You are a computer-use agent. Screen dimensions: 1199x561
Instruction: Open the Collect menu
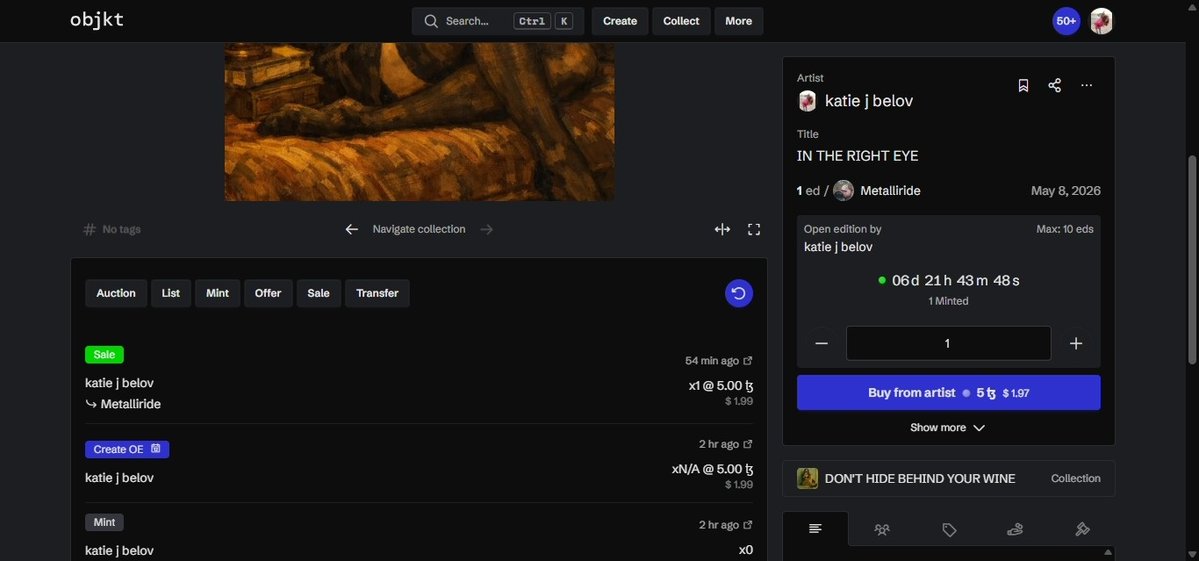tap(681, 21)
